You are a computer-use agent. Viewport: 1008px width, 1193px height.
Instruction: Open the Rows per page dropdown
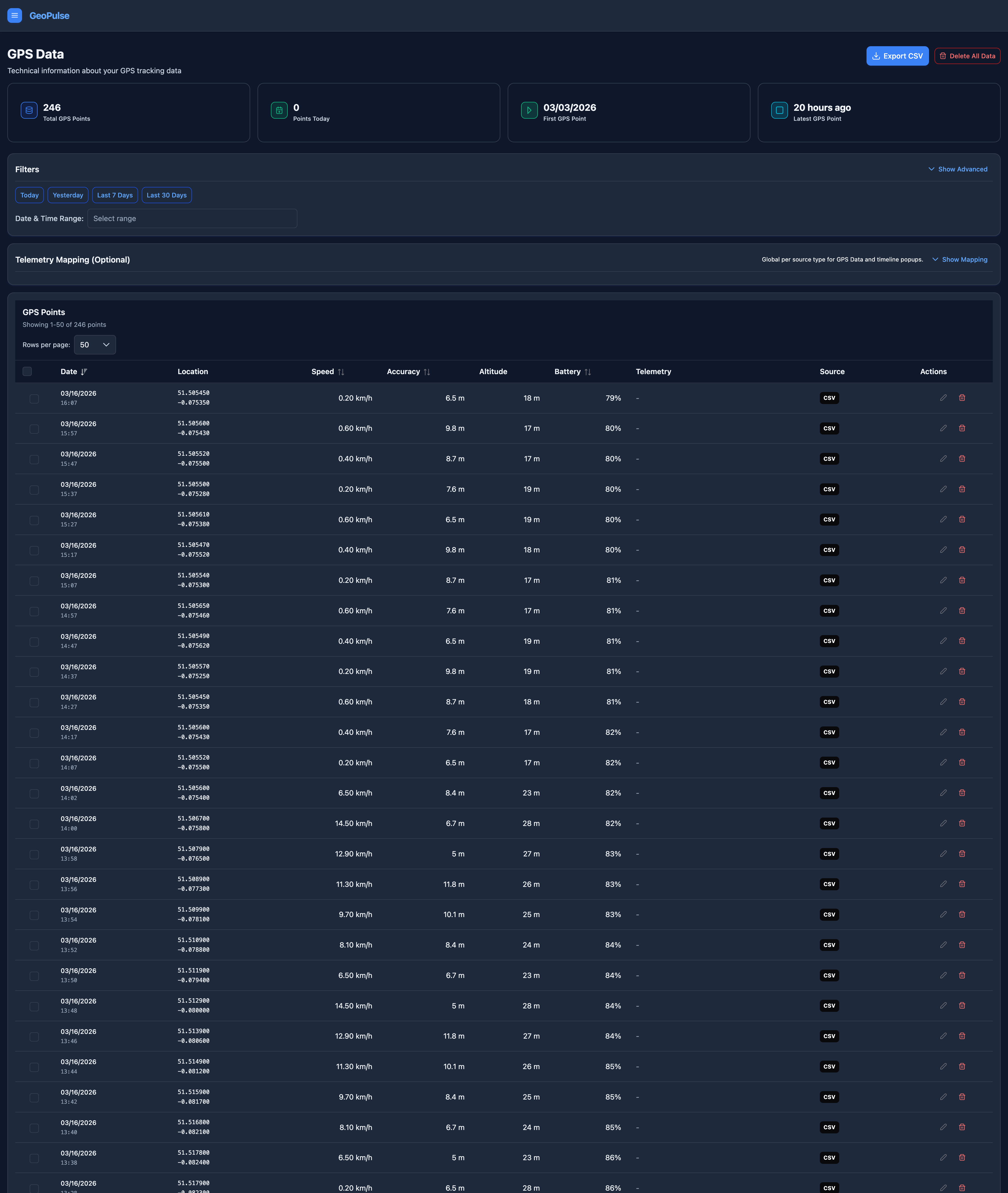95,345
